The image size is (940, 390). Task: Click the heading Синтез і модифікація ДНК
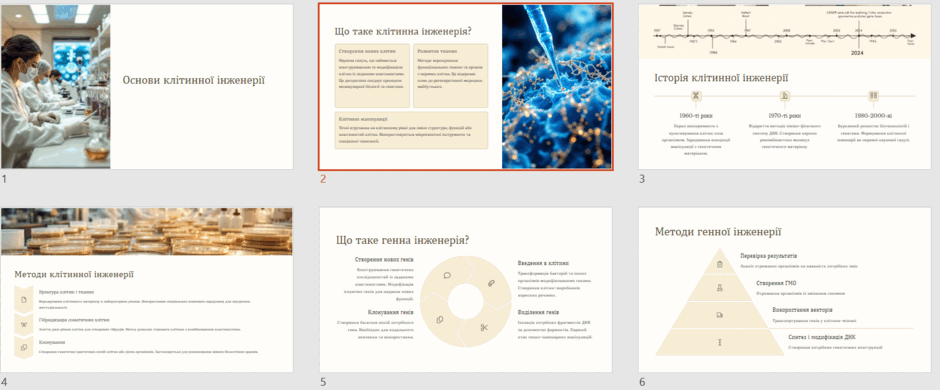click(x=822, y=337)
